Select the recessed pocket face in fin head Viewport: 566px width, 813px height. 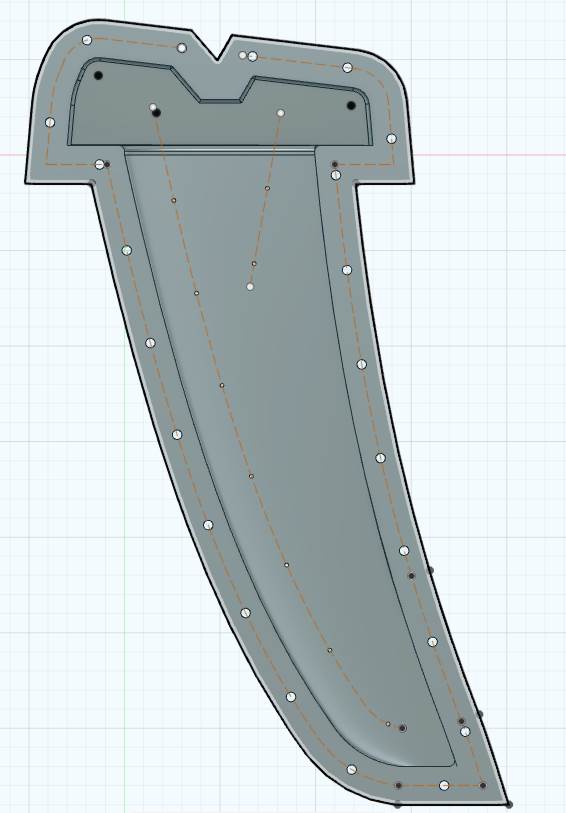point(220,122)
